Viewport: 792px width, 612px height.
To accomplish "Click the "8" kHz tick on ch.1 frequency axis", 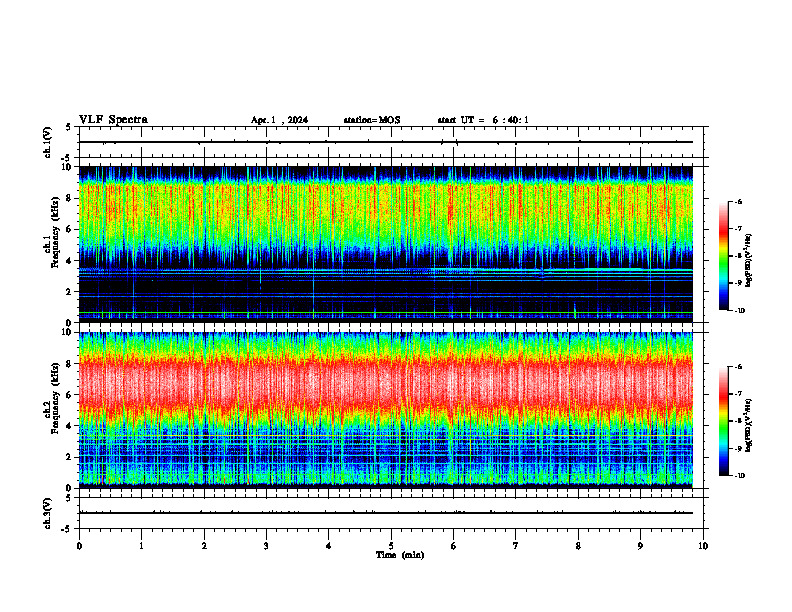I will tap(70, 198).
